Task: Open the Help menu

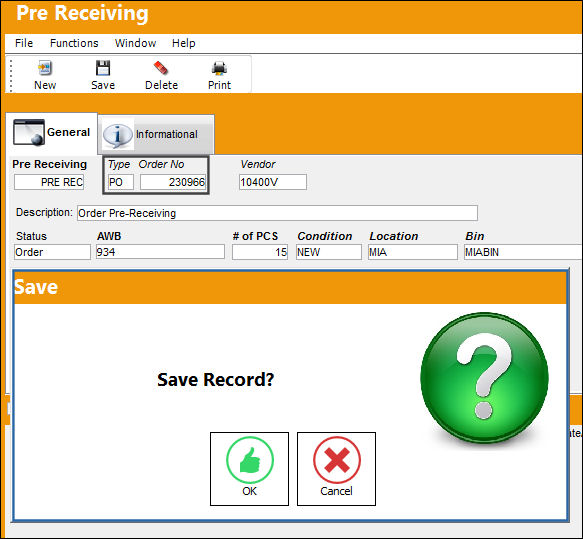Action: tap(184, 43)
